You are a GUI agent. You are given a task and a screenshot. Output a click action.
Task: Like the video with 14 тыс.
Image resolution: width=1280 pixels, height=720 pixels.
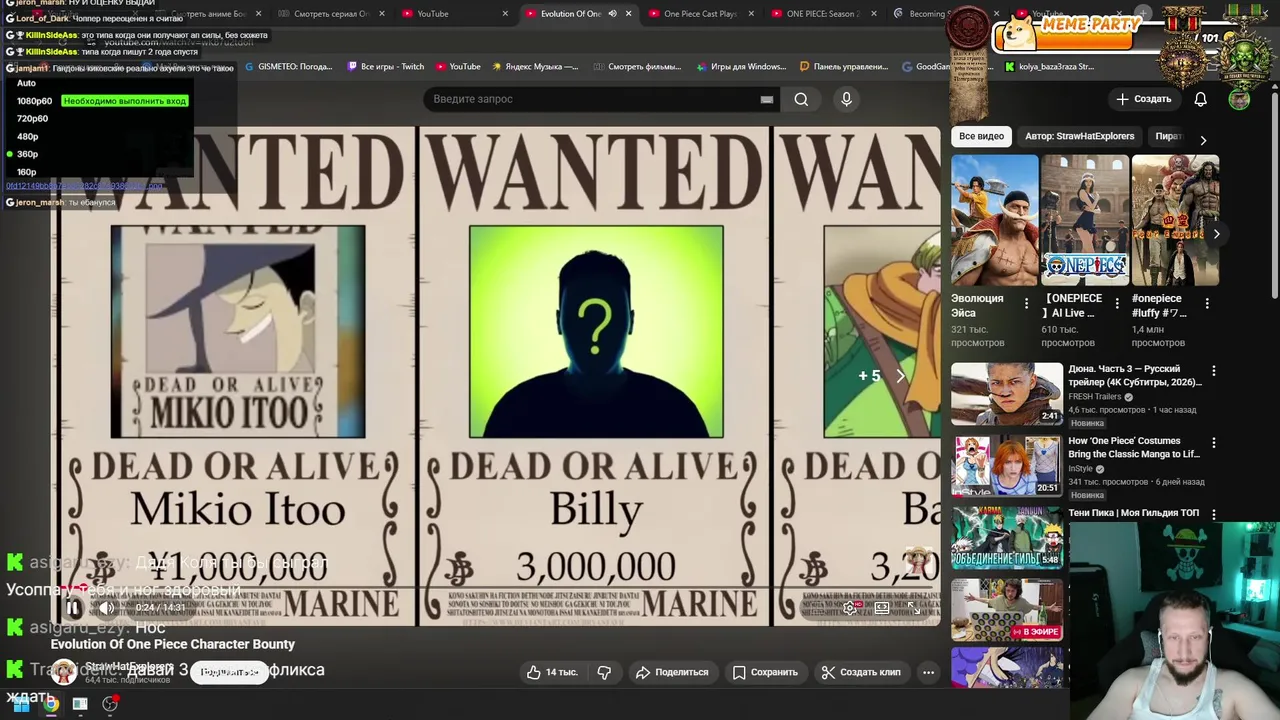552,672
